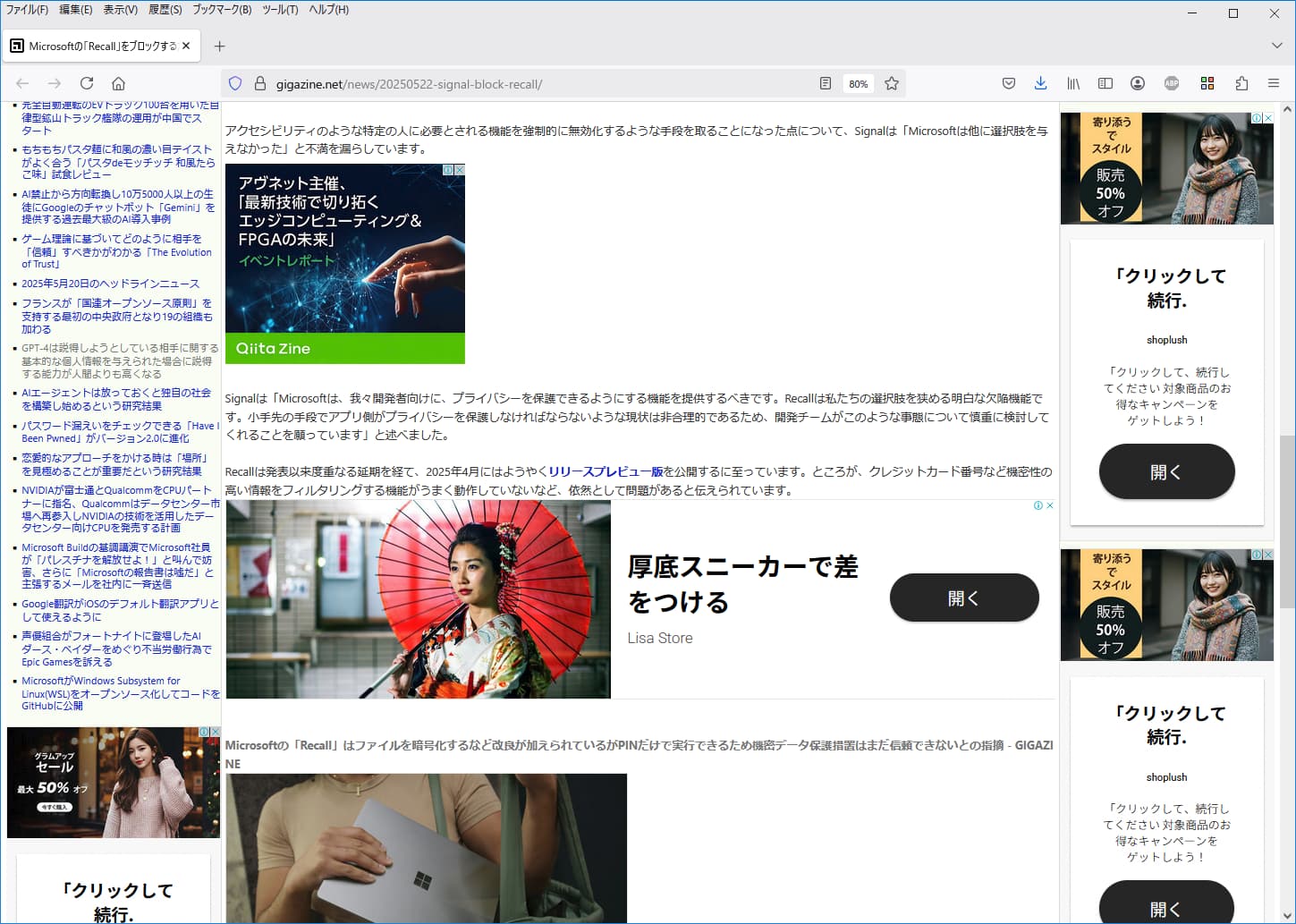This screenshot has width=1296, height=924.
Task: Open the 表示(V) menu
Action: (120, 10)
